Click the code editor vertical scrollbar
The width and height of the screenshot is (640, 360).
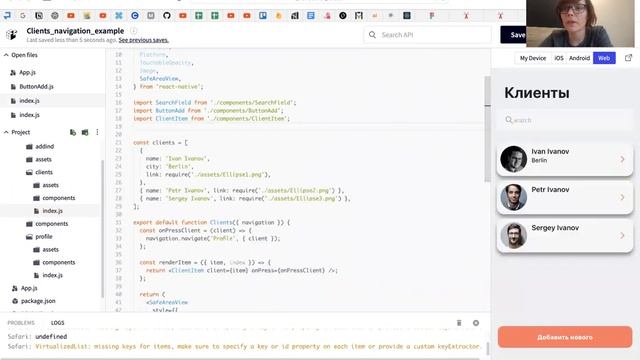(x=487, y=129)
